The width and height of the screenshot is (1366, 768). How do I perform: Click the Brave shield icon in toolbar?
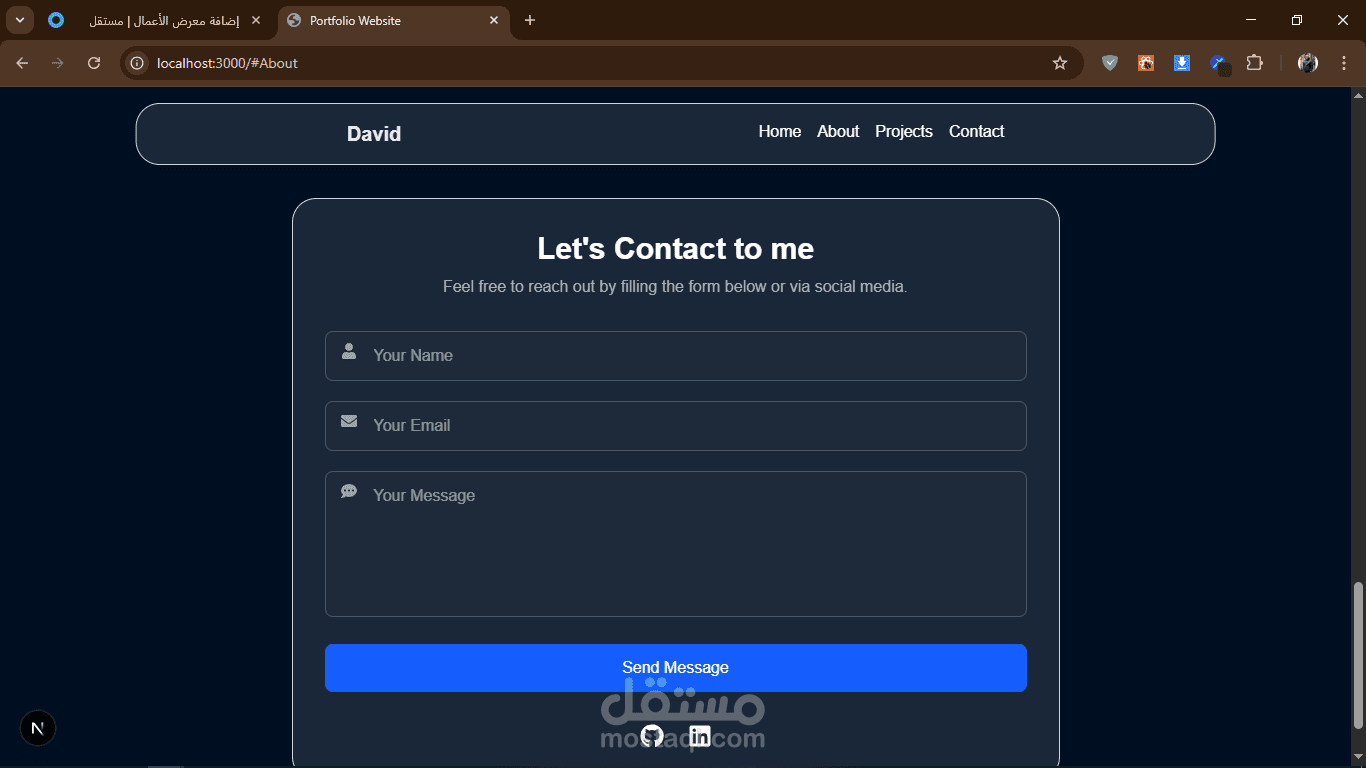point(1110,63)
